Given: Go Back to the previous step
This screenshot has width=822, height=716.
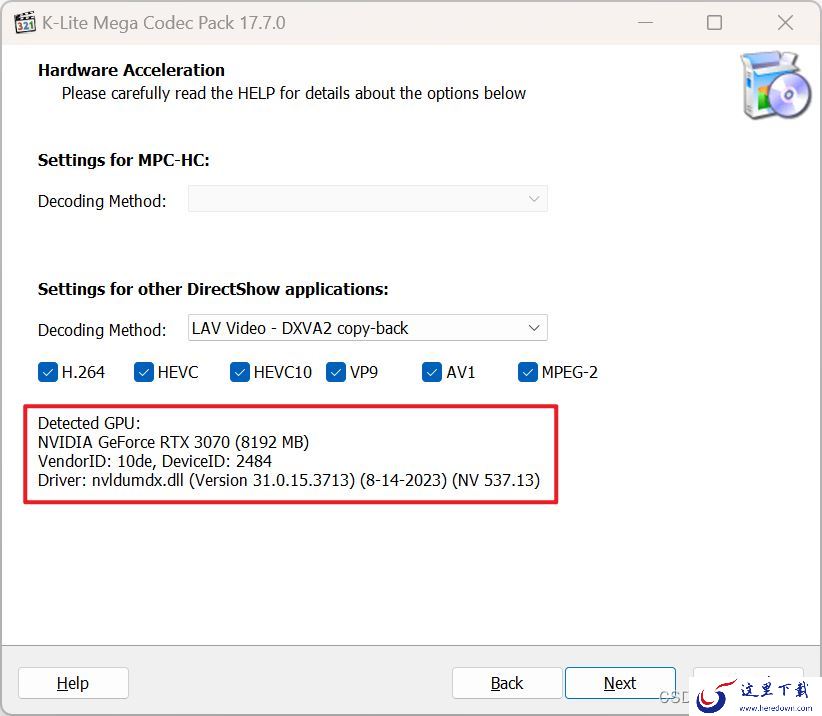Looking at the screenshot, I should (x=507, y=683).
